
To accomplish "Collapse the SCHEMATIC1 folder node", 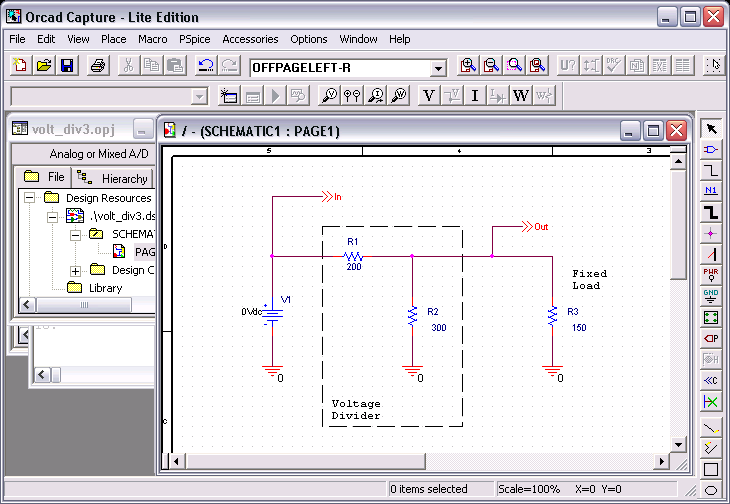I will (x=75, y=235).
